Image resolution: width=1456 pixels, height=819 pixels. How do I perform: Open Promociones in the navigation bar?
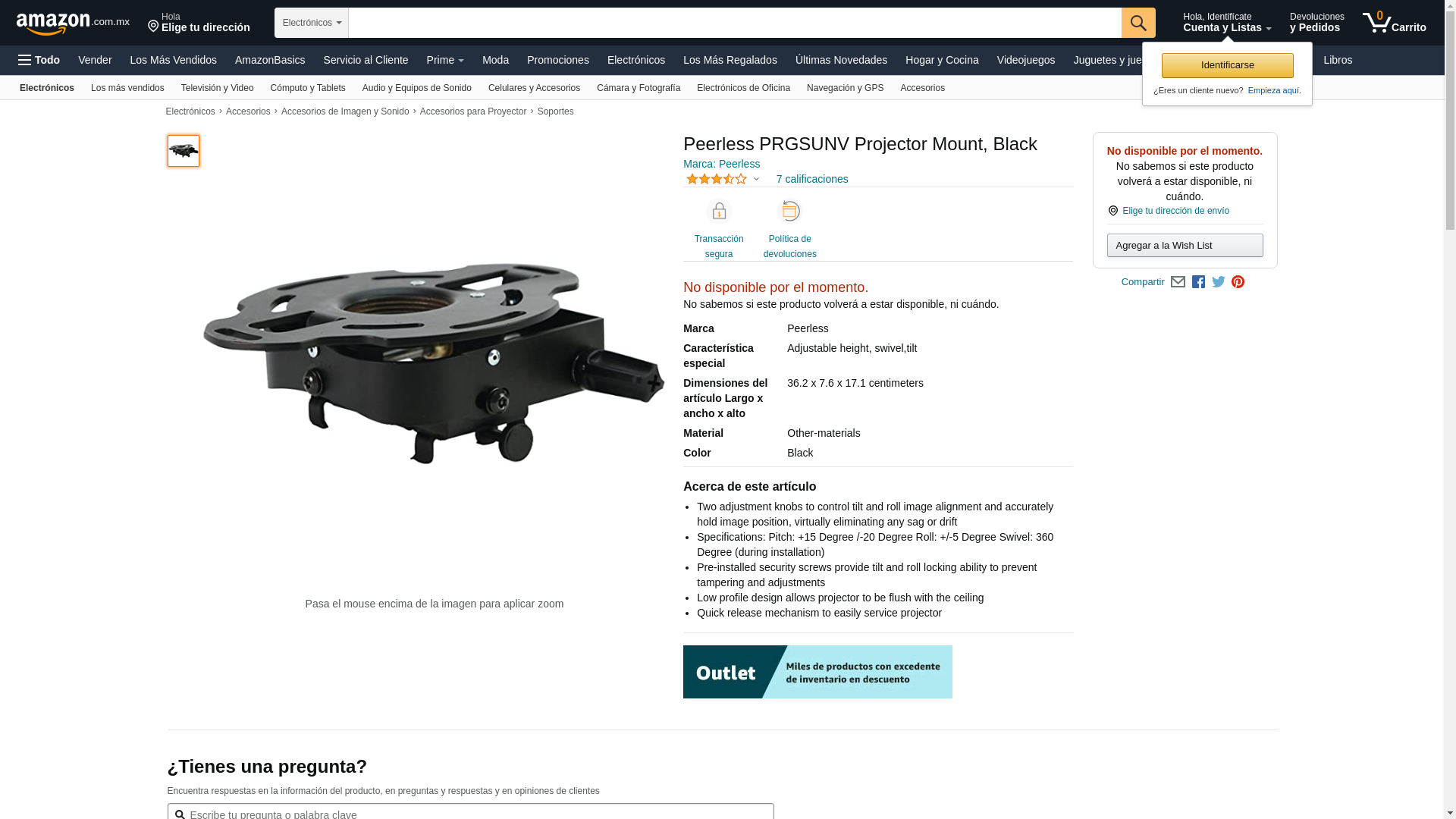(558, 60)
